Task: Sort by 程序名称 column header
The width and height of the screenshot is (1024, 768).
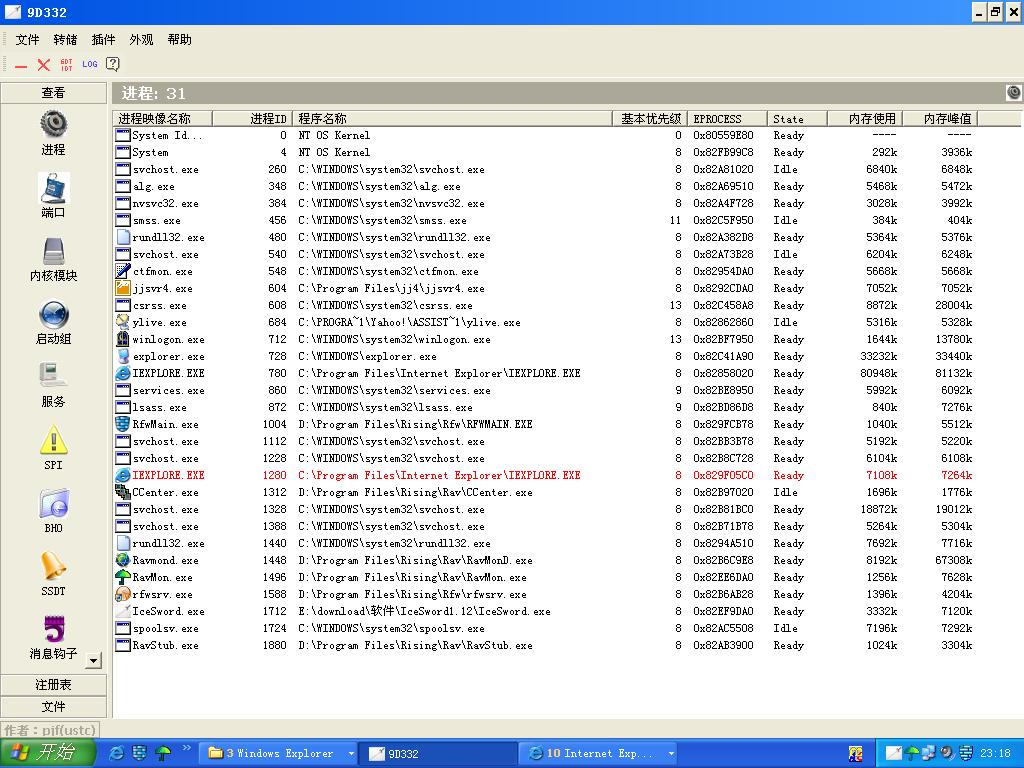Action: (452, 118)
